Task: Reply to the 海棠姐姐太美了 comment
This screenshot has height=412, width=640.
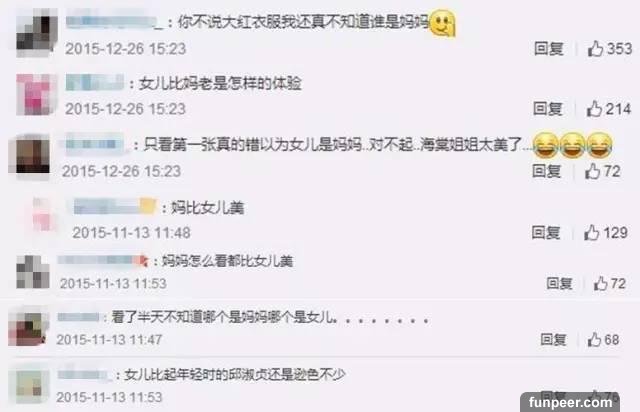Action: click(x=547, y=171)
